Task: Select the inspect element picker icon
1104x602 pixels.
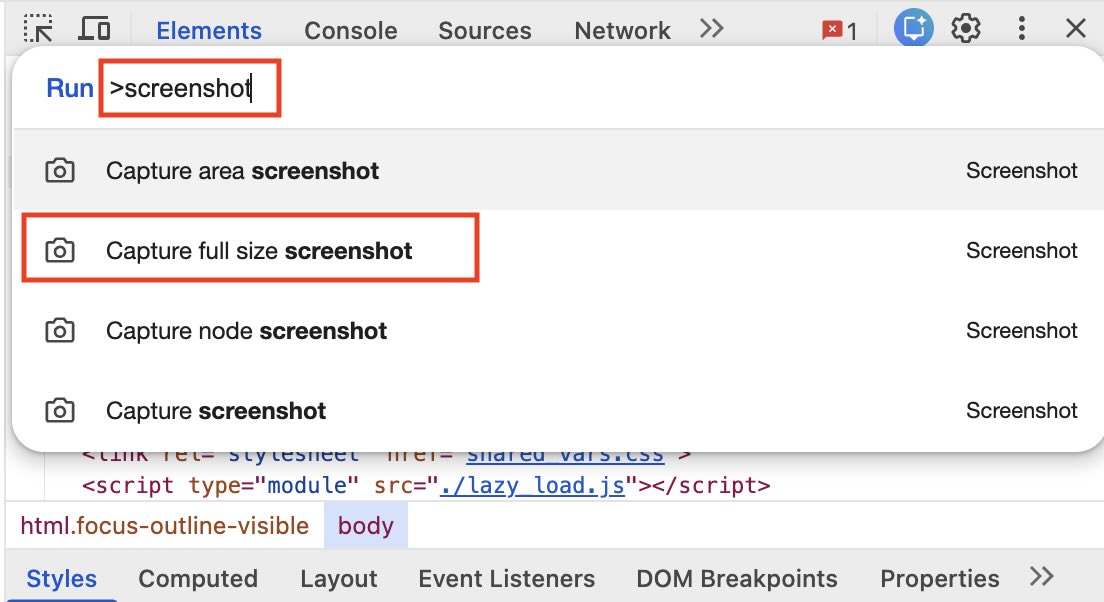Action: coord(39,29)
